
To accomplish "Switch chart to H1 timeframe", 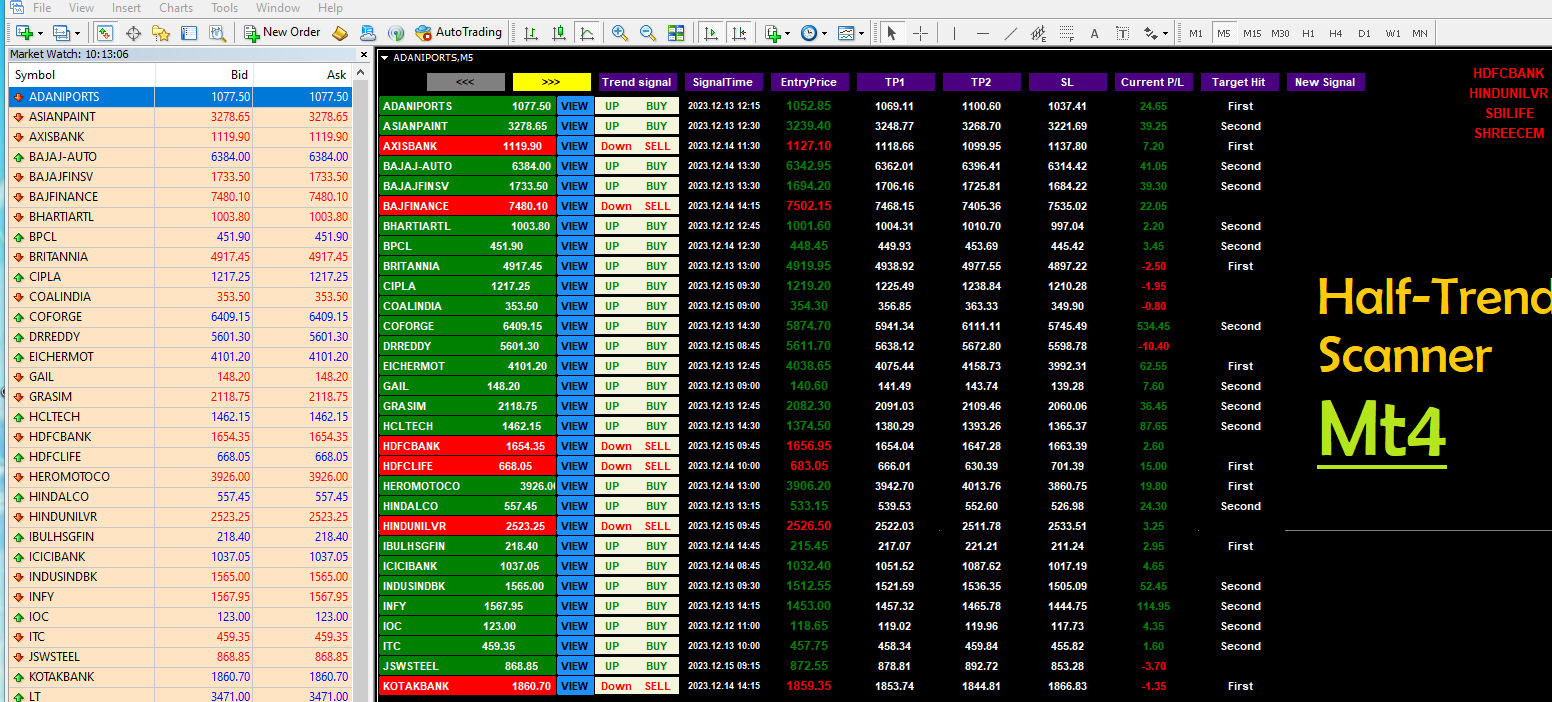I will coord(1308,33).
